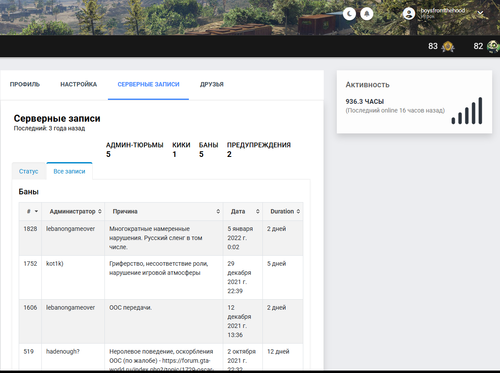
Task: Switch to the Статус sub-tab
Action: point(29,171)
